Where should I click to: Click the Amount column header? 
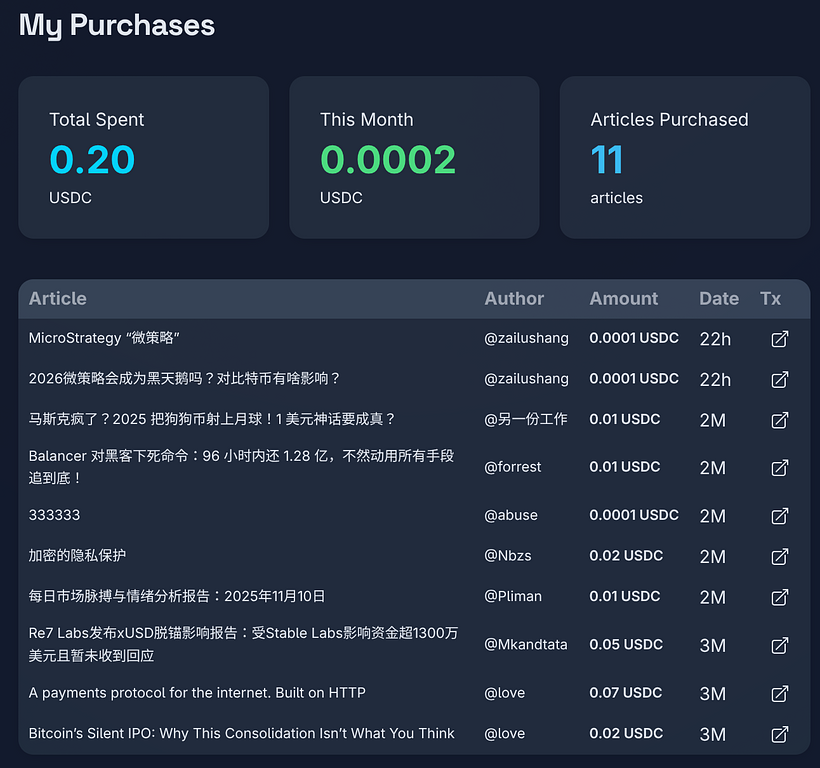(623, 298)
